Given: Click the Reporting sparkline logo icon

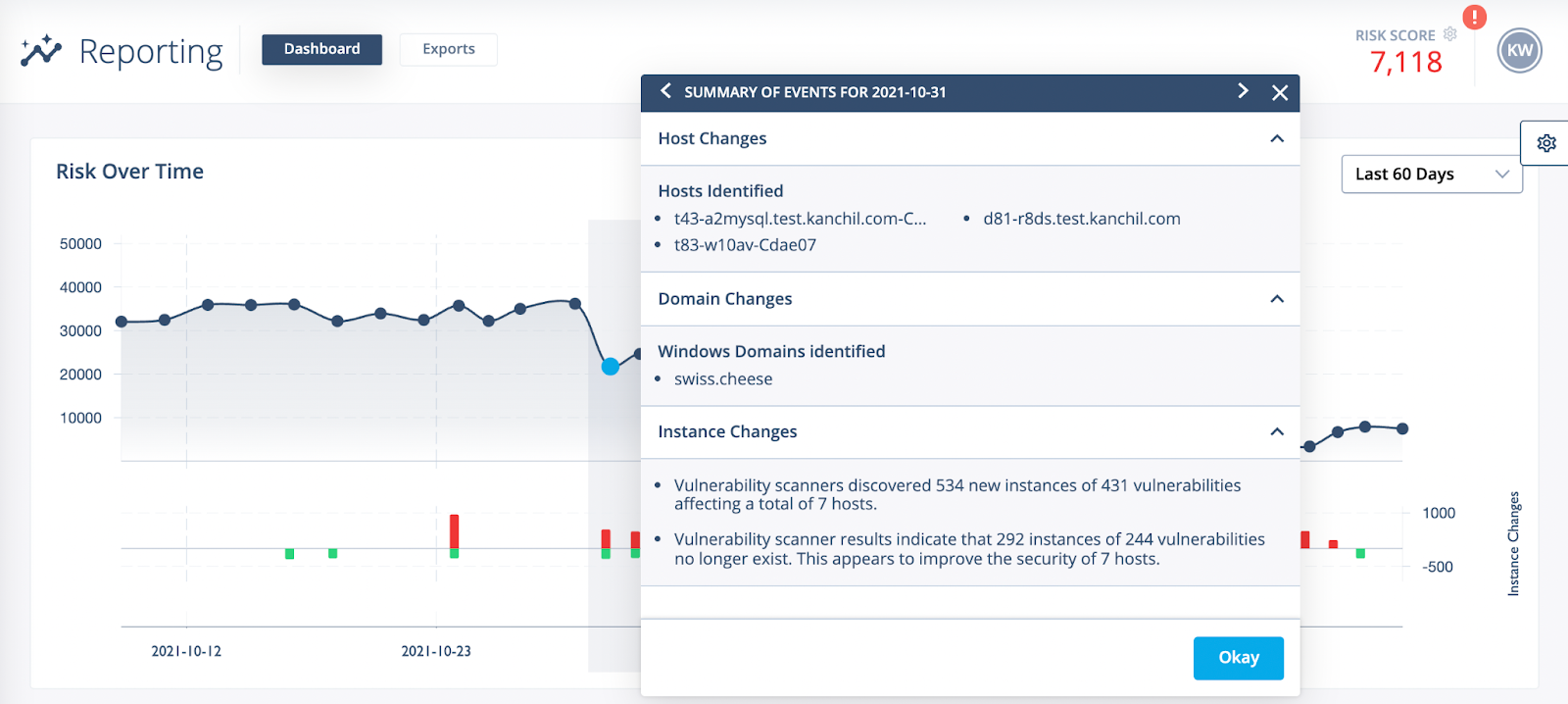Looking at the screenshot, I should coord(41,50).
